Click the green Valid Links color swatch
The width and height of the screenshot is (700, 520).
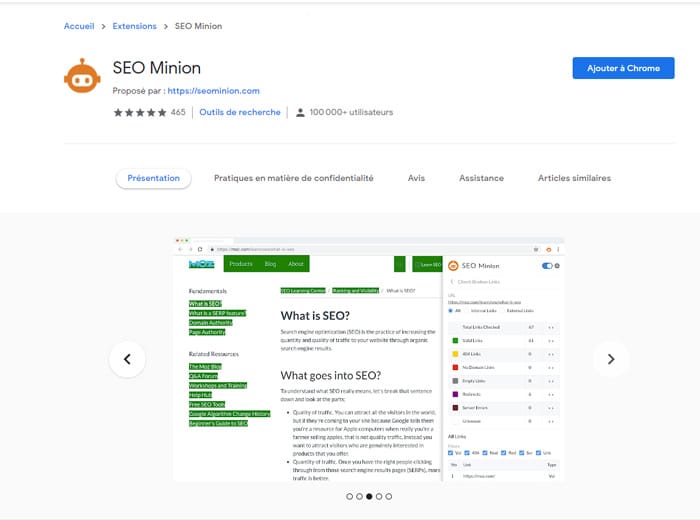pos(453,340)
